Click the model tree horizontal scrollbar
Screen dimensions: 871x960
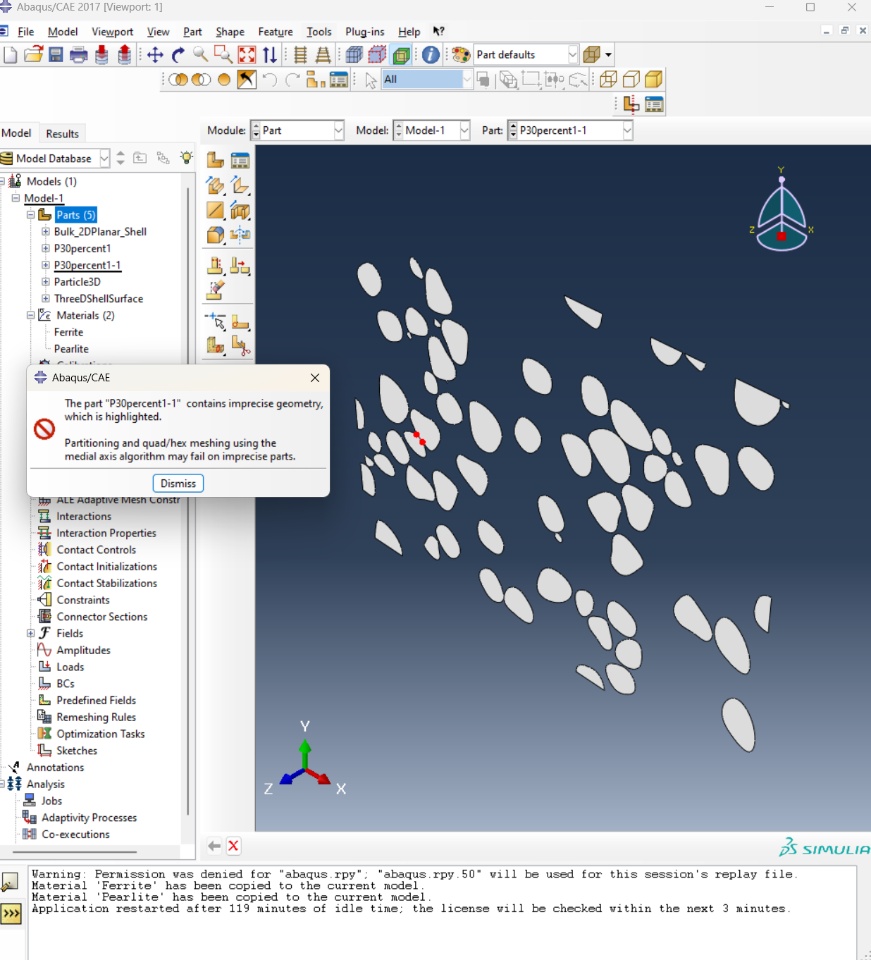tap(75, 852)
